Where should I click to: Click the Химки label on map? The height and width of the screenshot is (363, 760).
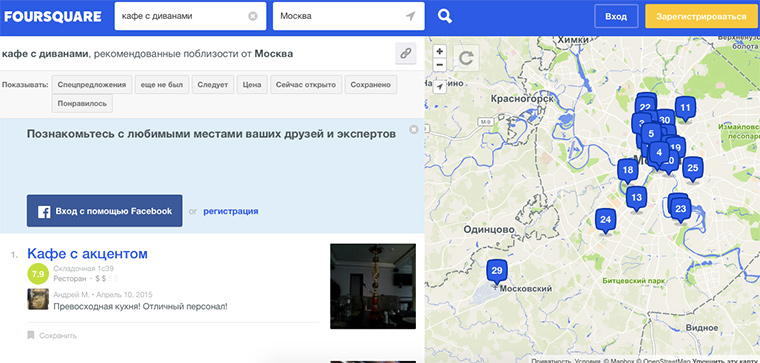point(573,40)
